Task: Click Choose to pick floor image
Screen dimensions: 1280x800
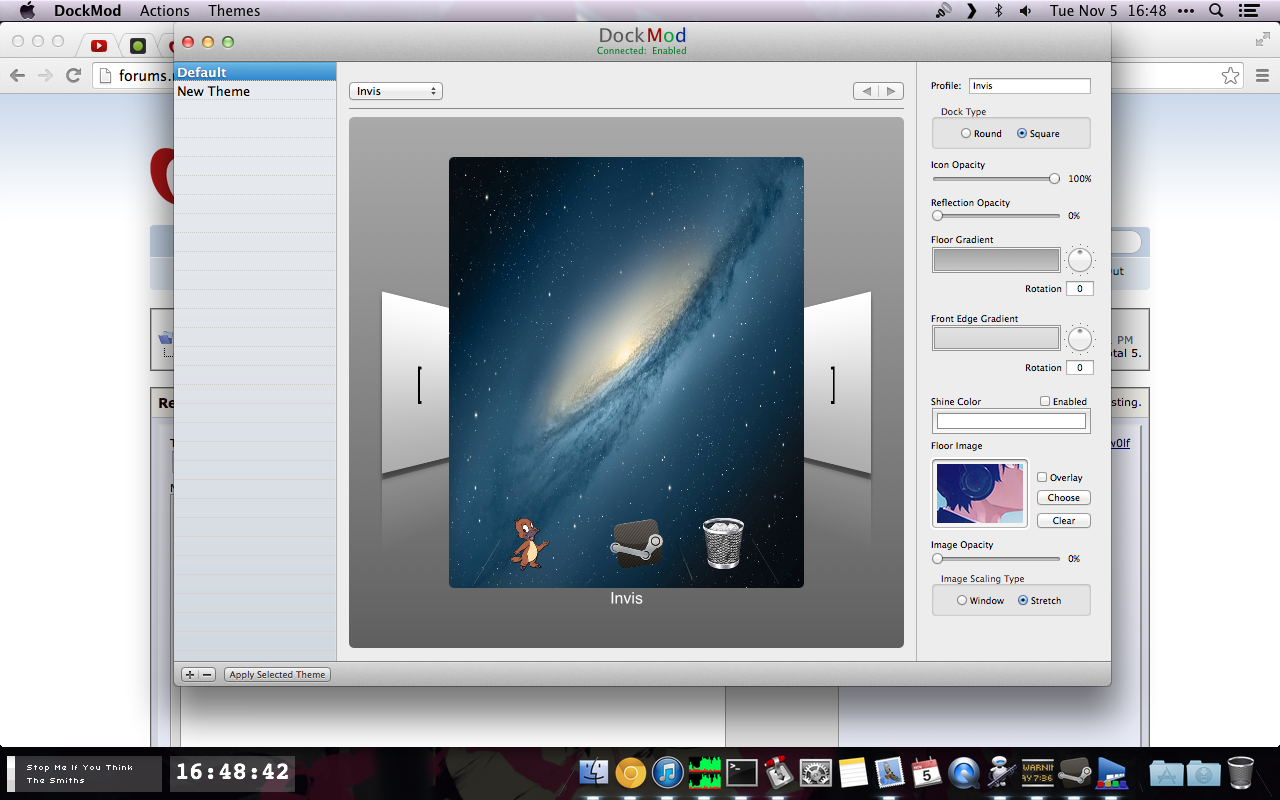Action: [x=1063, y=497]
